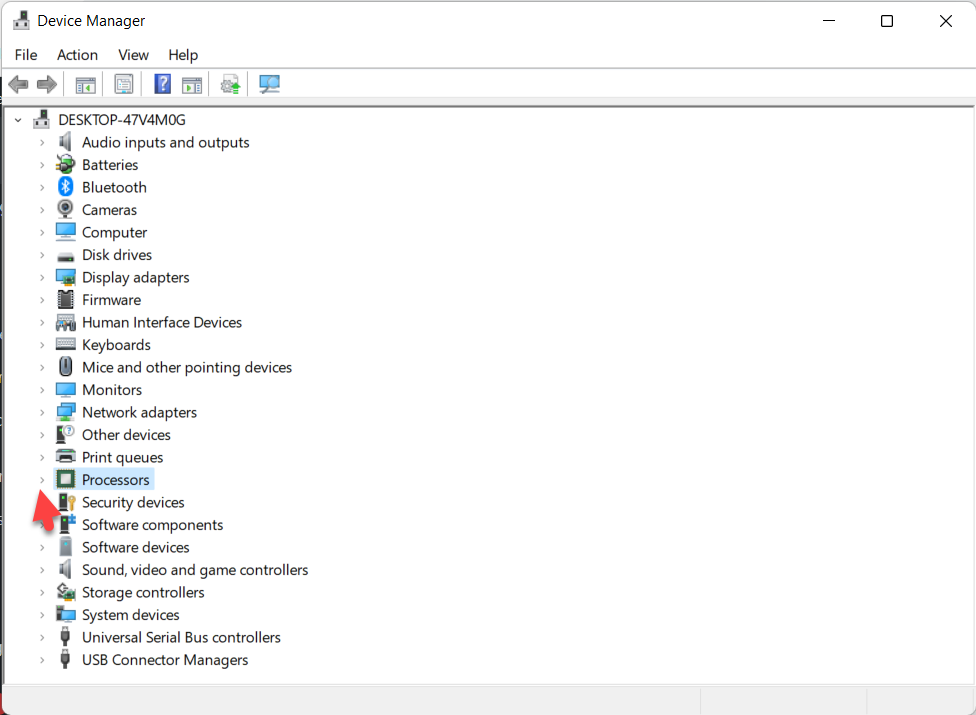Open the View menu
This screenshot has height=715, width=976.
coord(133,55)
